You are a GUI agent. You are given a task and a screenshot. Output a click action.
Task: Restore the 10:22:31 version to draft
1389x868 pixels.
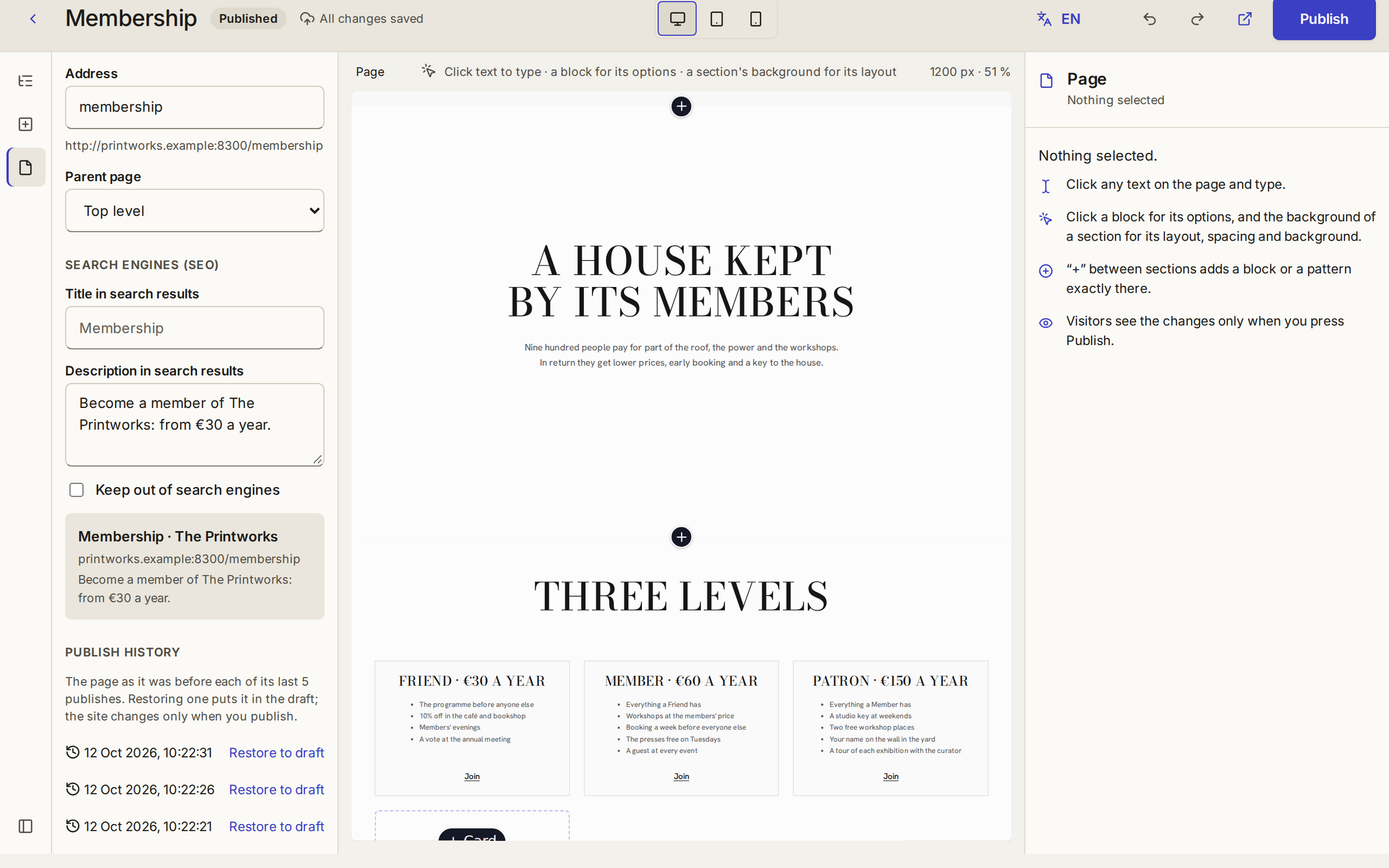[x=277, y=753]
